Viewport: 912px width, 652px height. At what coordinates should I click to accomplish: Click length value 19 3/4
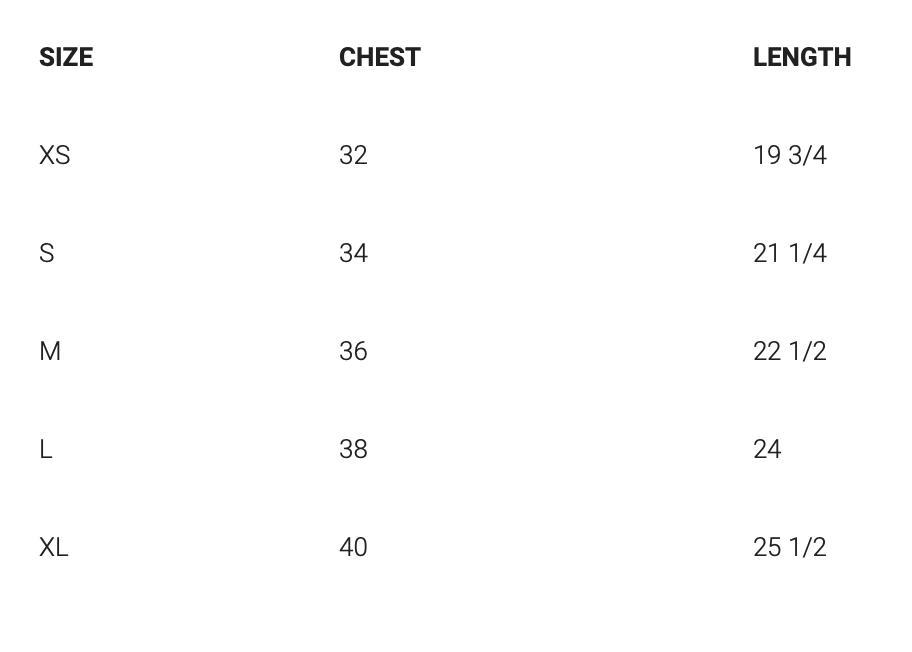[x=790, y=156]
